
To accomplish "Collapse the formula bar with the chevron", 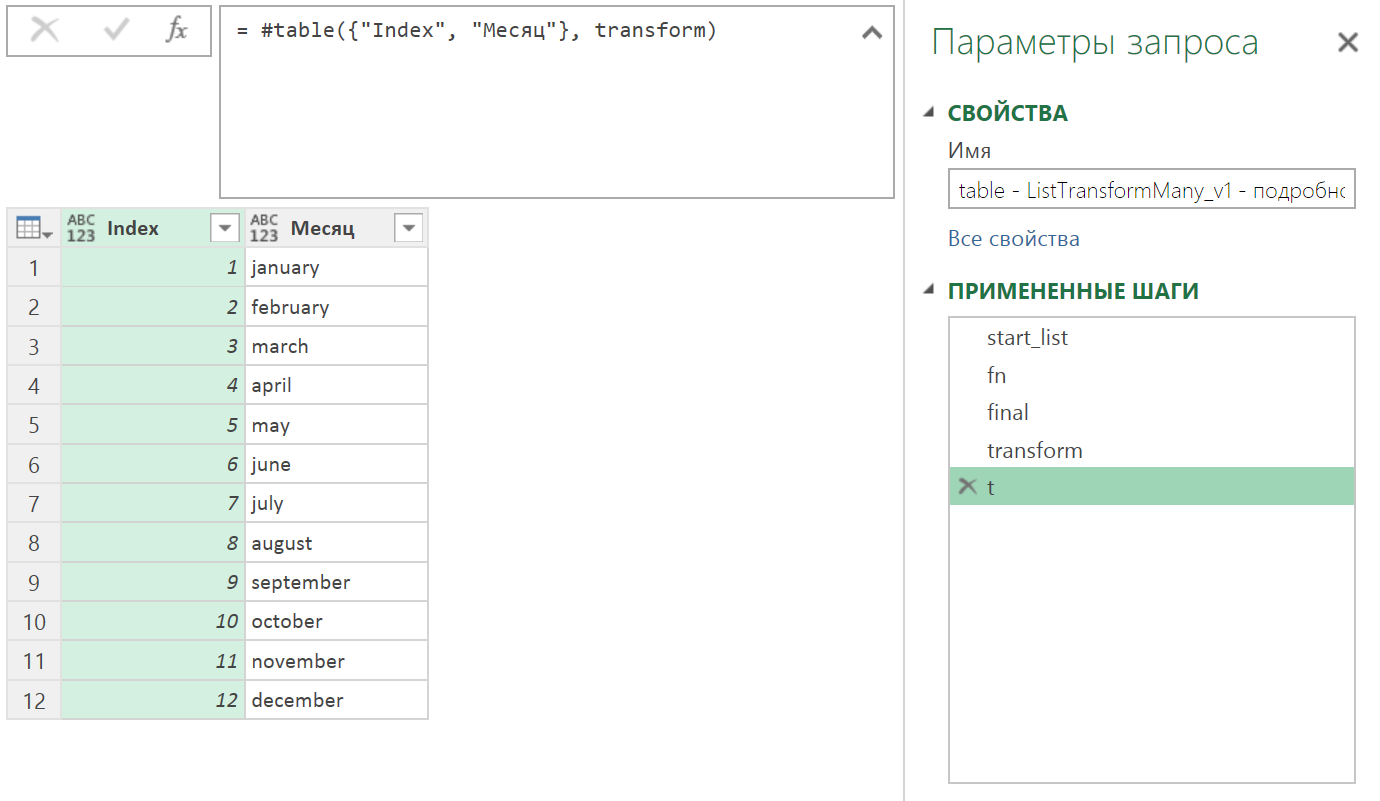I will [871, 31].
